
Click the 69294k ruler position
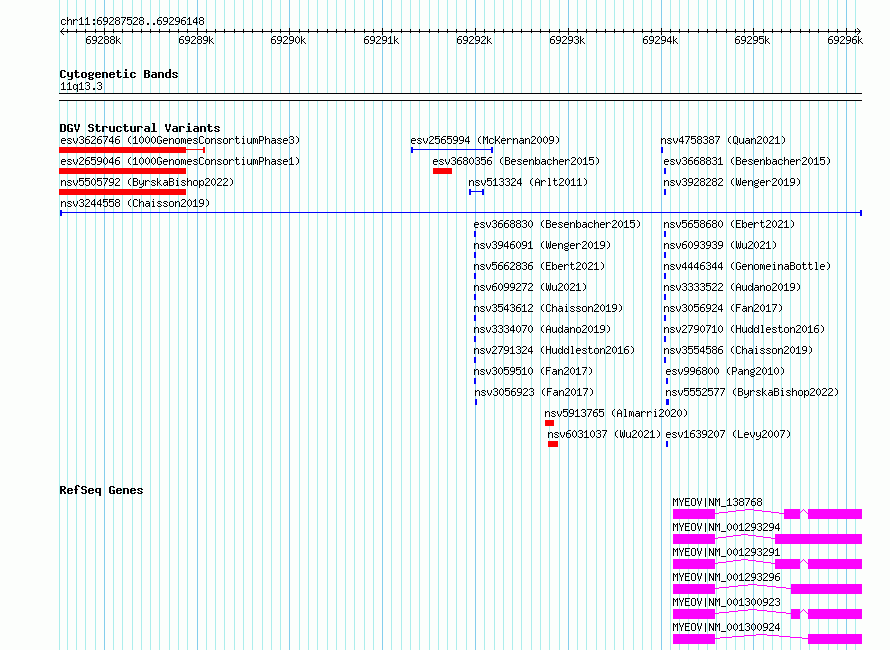tap(660, 40)
